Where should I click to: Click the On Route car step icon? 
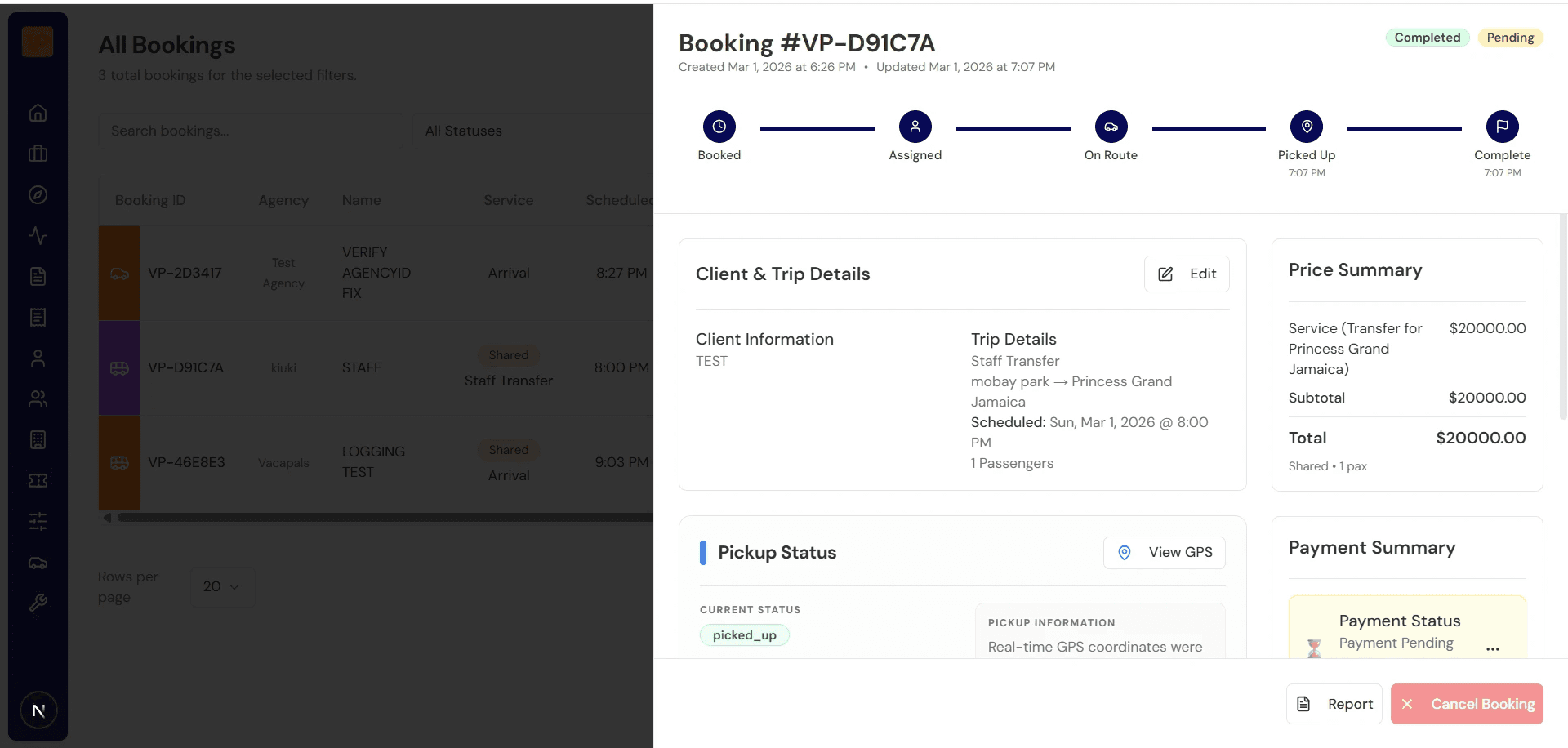click(x=1111, y=127)
